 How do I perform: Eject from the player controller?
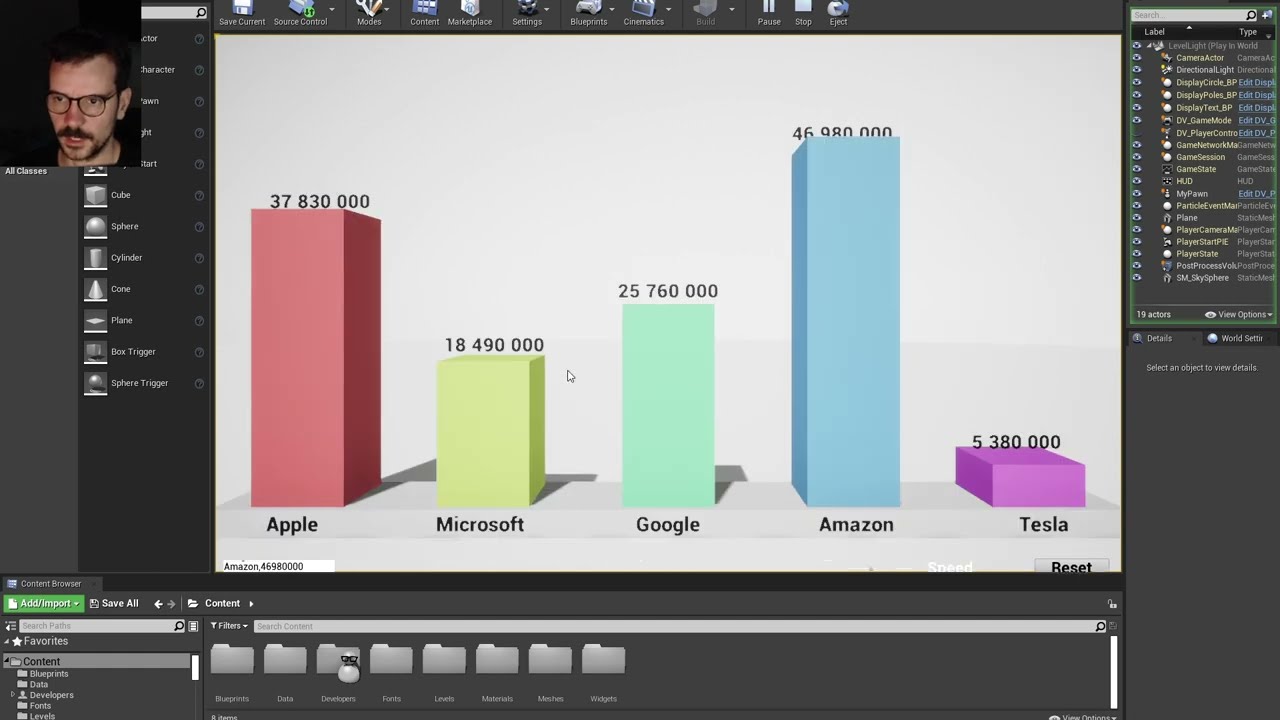[x=838, y=13]
